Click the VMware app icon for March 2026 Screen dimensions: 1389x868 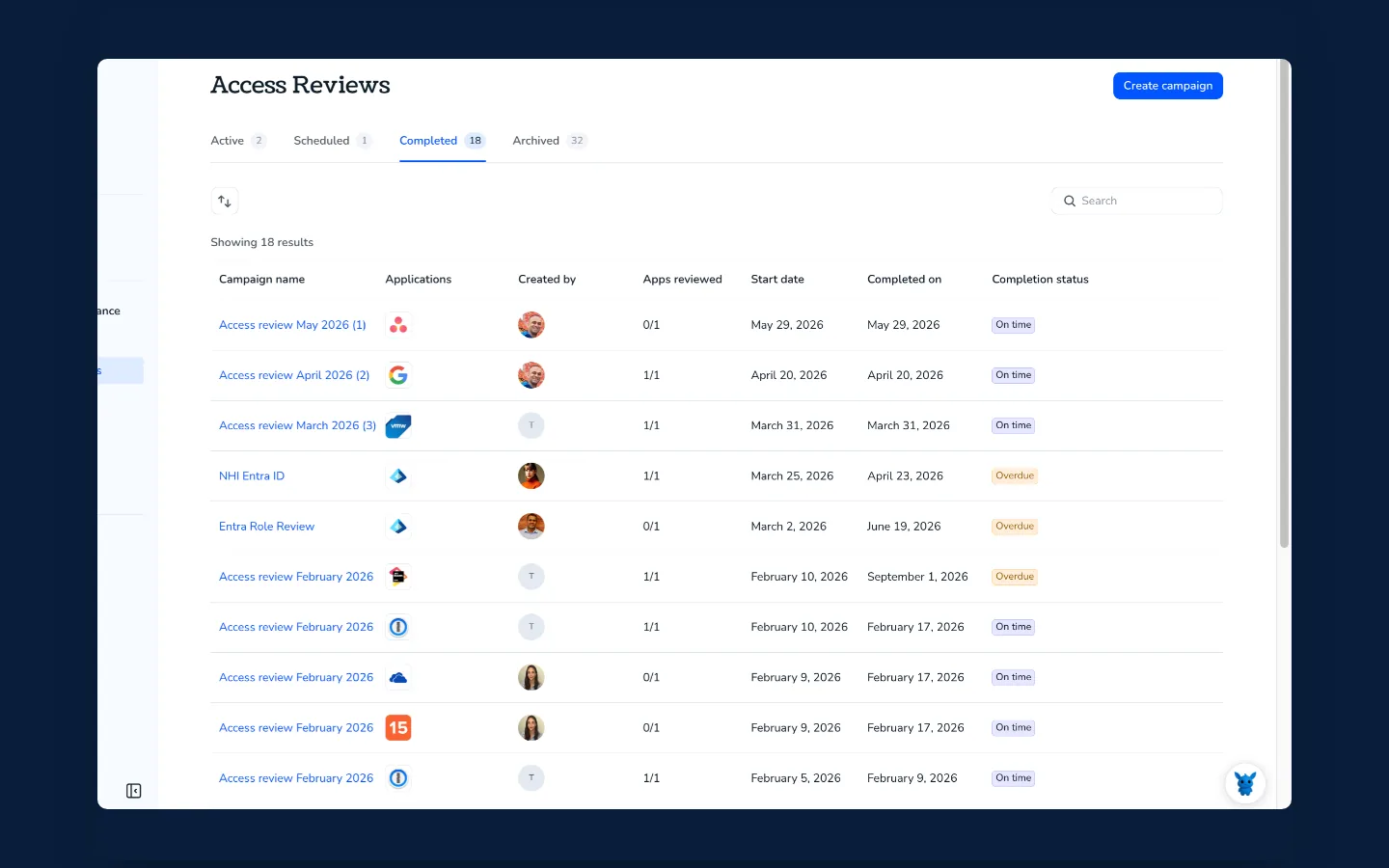coord(398,425)
